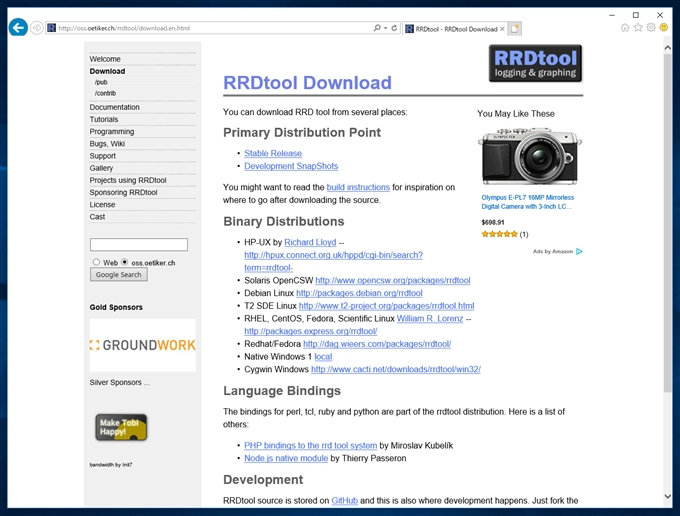Click Silver Sponsors link
The width and height of the screenshot is (680, 516).
point(120,382)
